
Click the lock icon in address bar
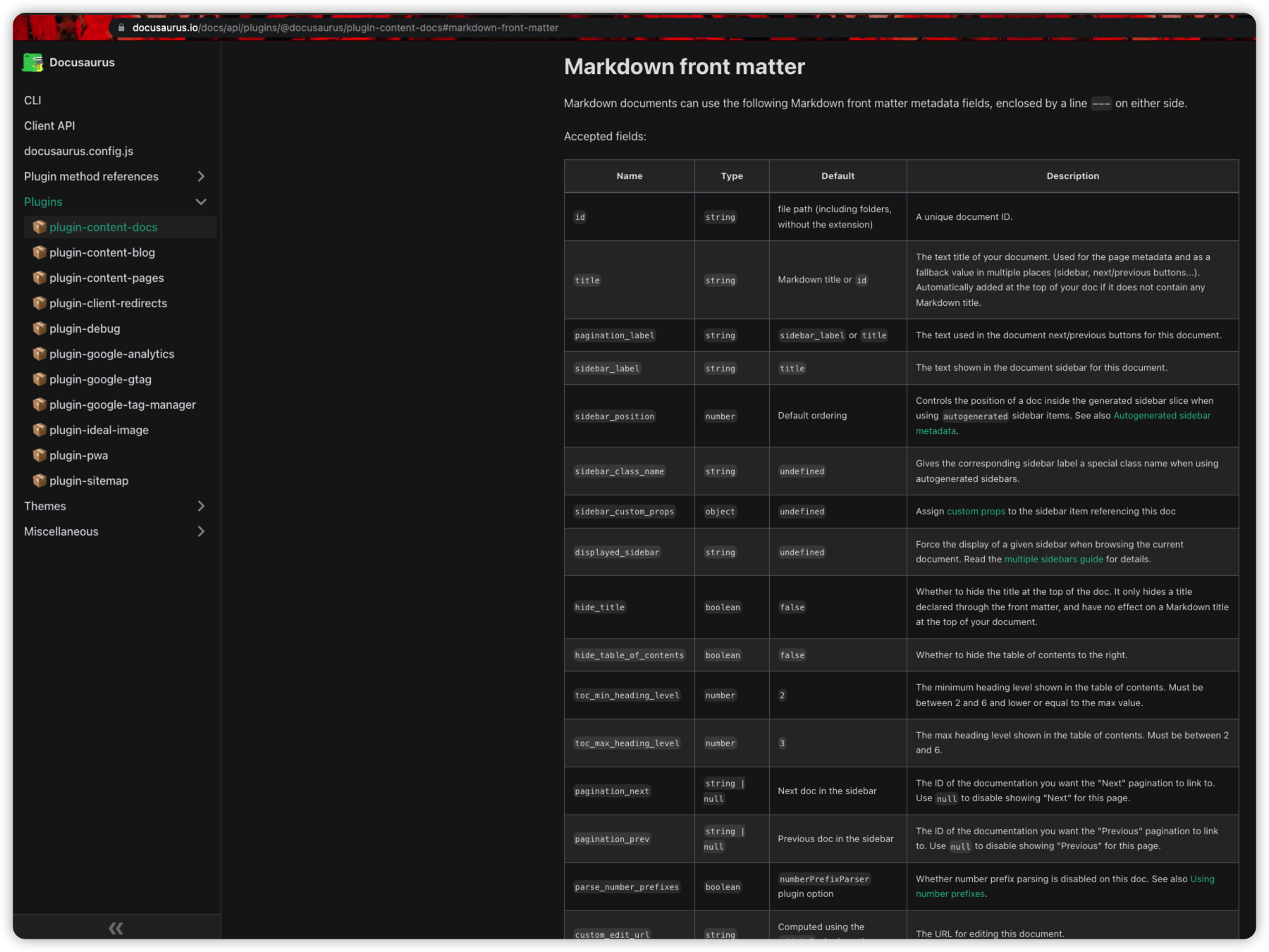pos(121,28)
